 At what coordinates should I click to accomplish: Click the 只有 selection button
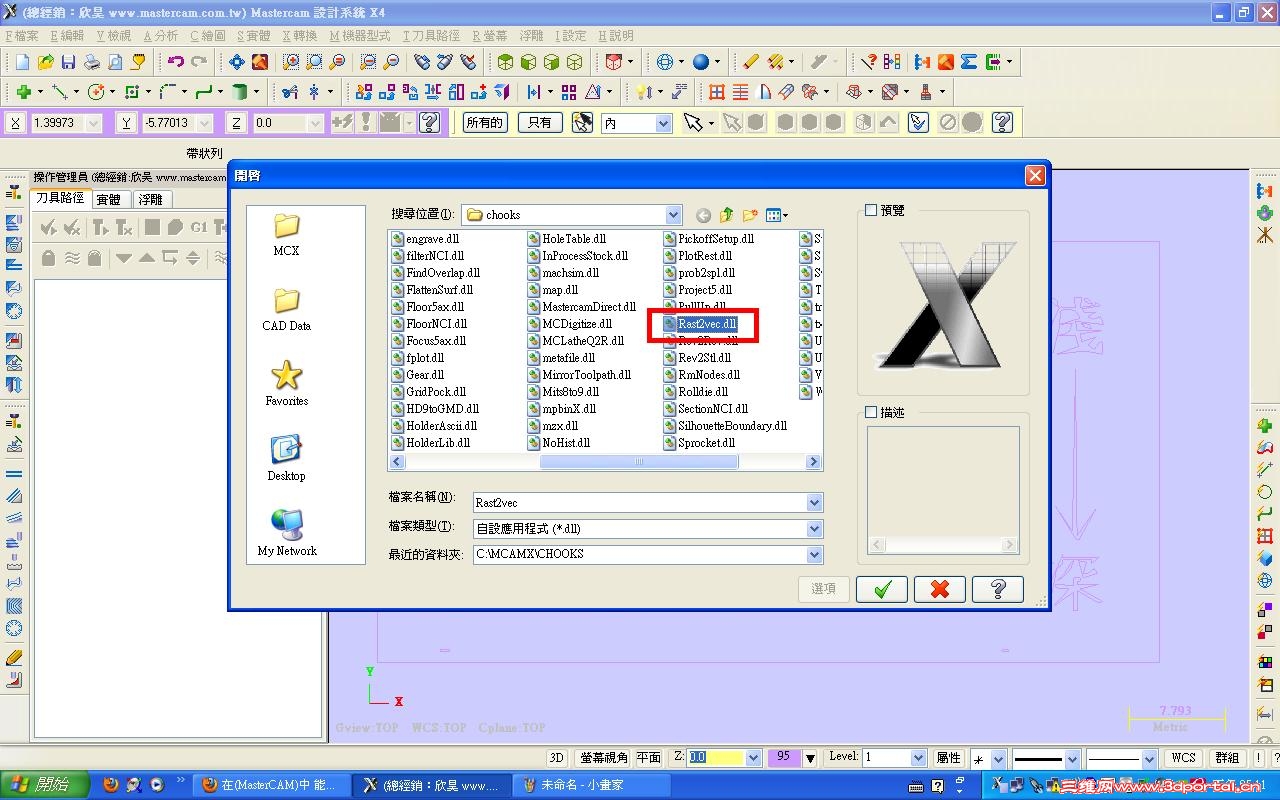(539, 123)
